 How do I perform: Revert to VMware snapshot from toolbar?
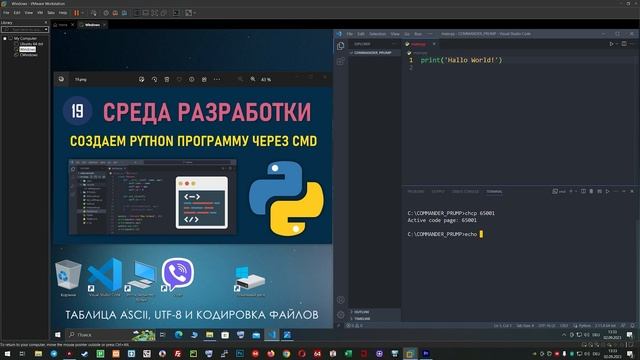pyautogui.click(x=115, y=13)
